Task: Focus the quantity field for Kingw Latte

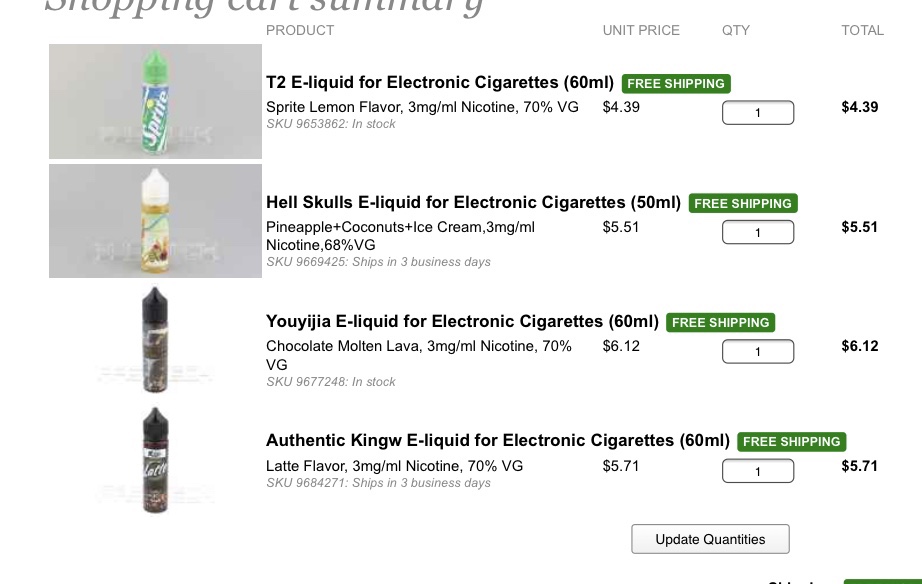Action: tap(758, 471)
